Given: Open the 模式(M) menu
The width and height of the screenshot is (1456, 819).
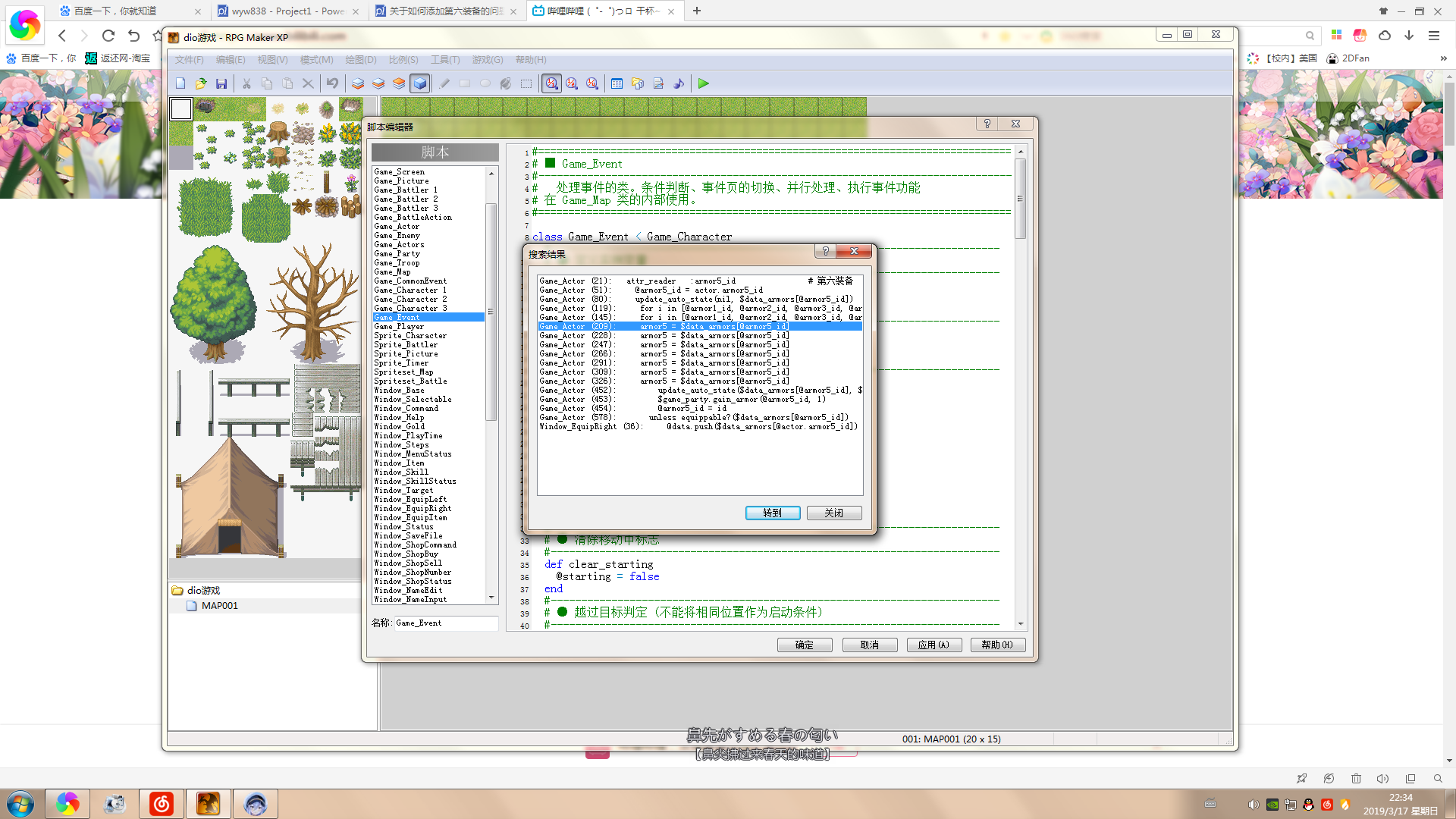Looking at the screenshot, I should pyautogui.click(x=316, y=60).
